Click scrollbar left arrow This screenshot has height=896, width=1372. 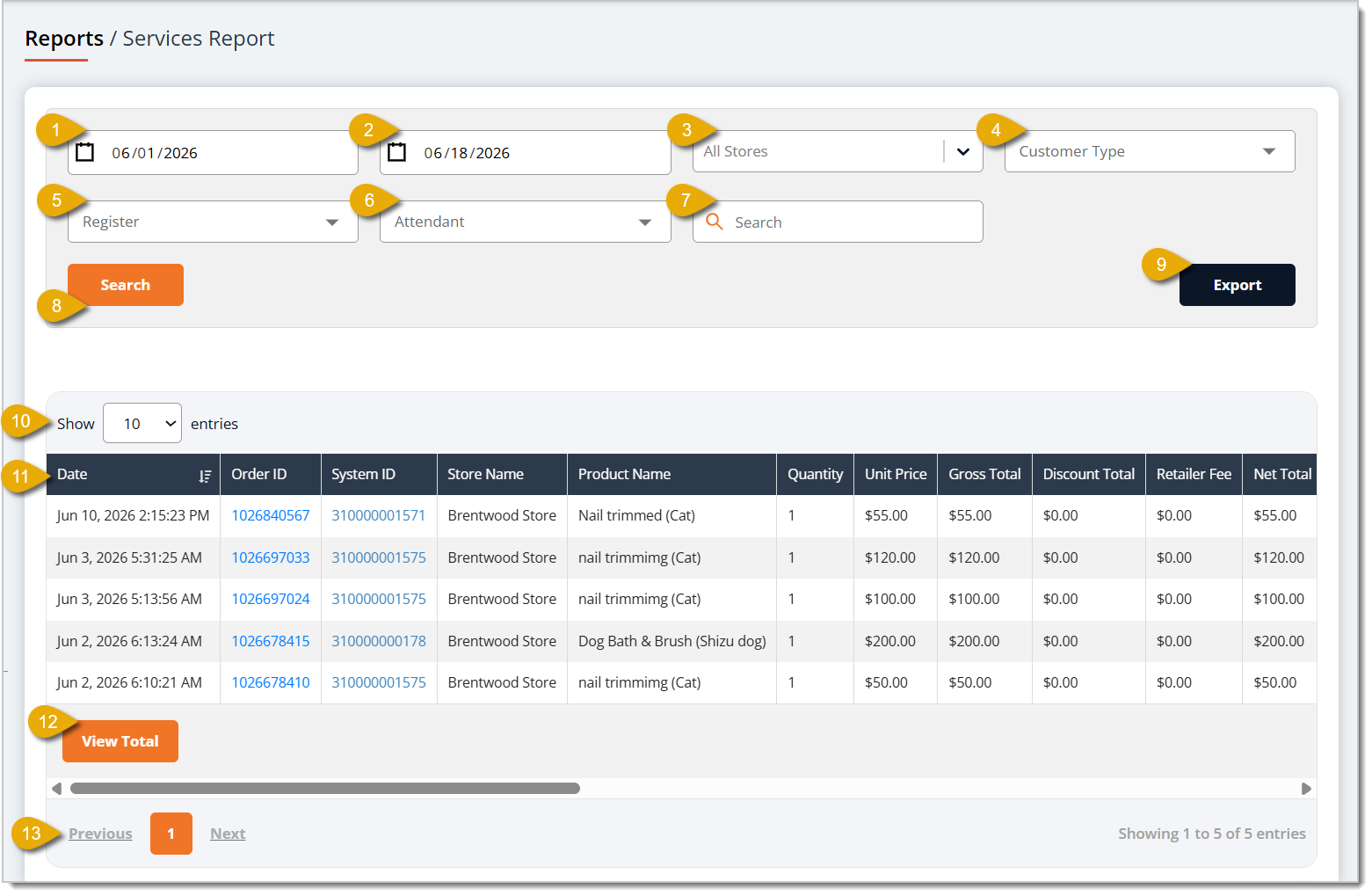(56, 789)
